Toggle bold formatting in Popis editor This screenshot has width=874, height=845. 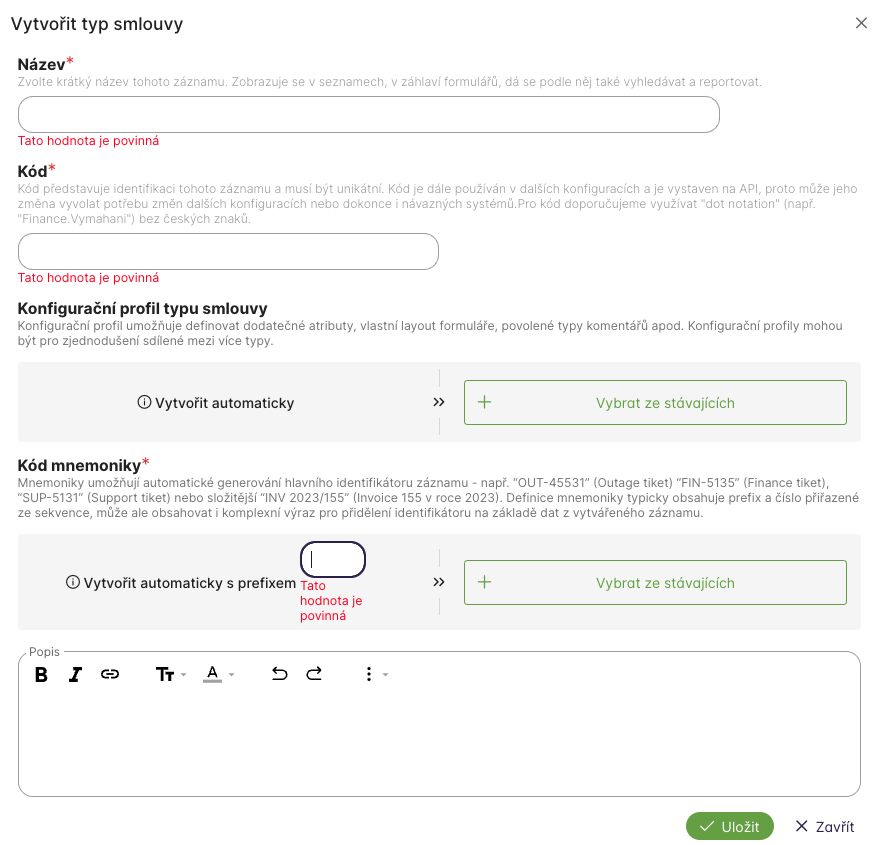pyautogui.click(x=42, y=675)
